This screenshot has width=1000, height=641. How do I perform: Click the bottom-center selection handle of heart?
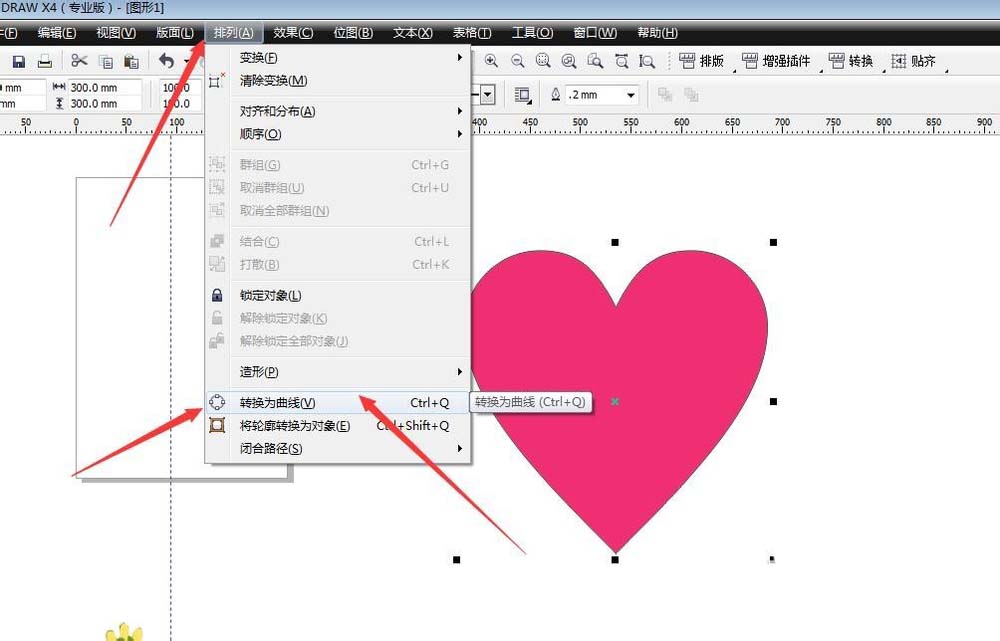(615, 560)
